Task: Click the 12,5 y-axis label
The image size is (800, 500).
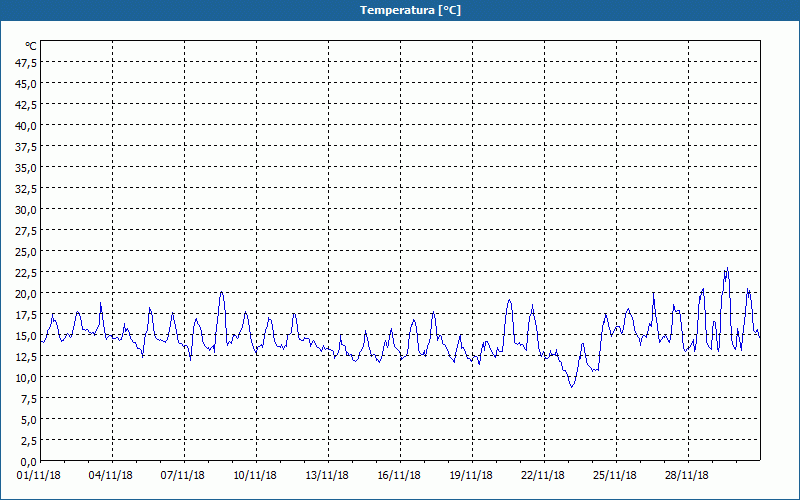Action: (x=26, y=357)
